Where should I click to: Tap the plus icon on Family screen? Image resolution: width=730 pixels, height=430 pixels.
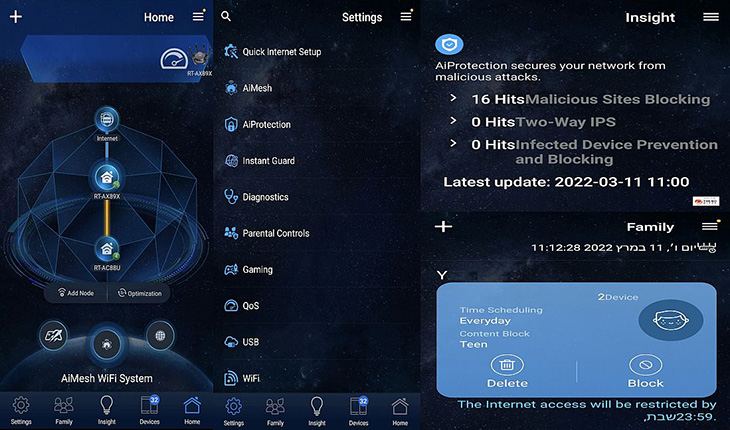click(x=443, y=227)
